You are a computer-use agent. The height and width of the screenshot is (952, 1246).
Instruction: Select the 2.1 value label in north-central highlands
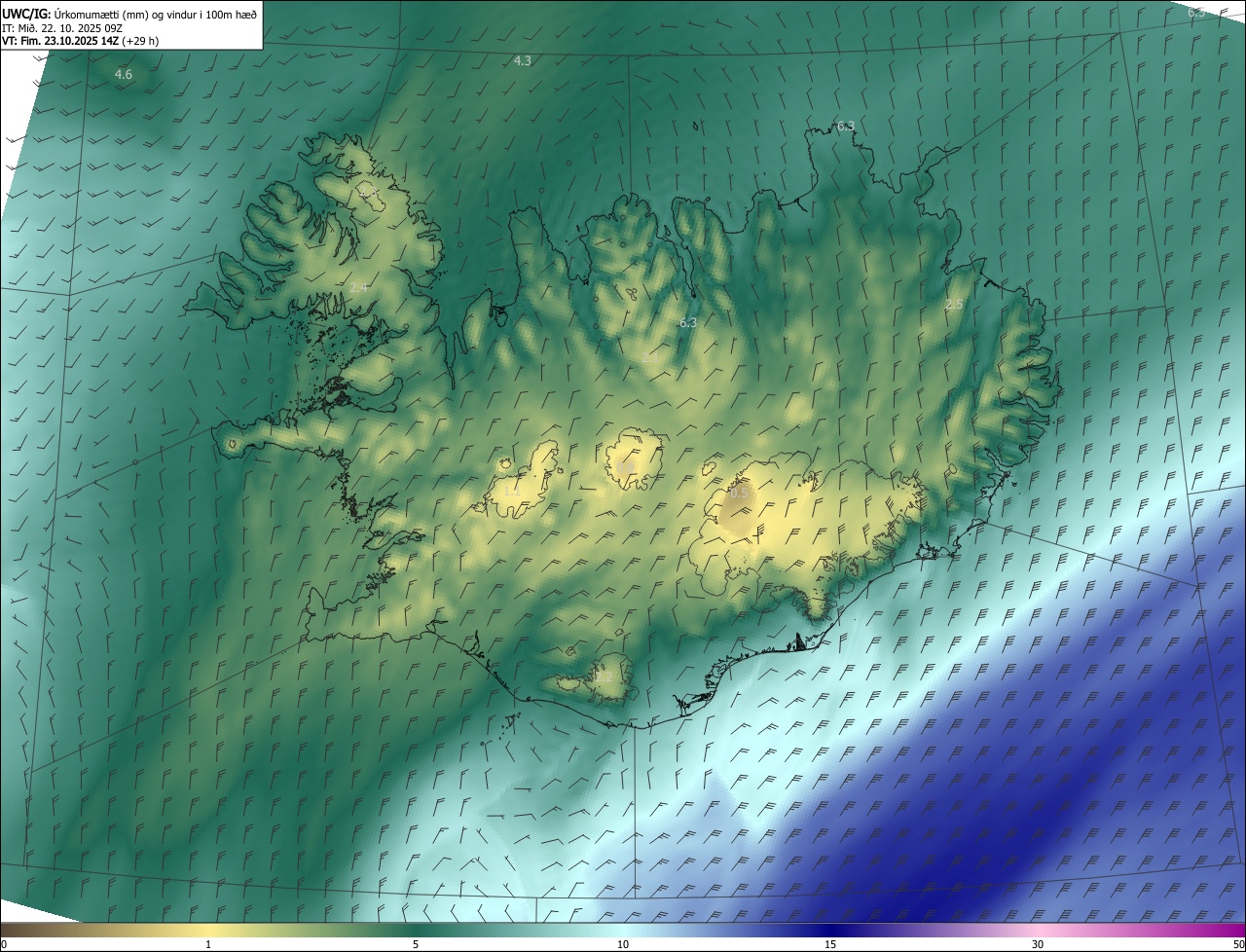pyautogui.click(x=651, y=358)
